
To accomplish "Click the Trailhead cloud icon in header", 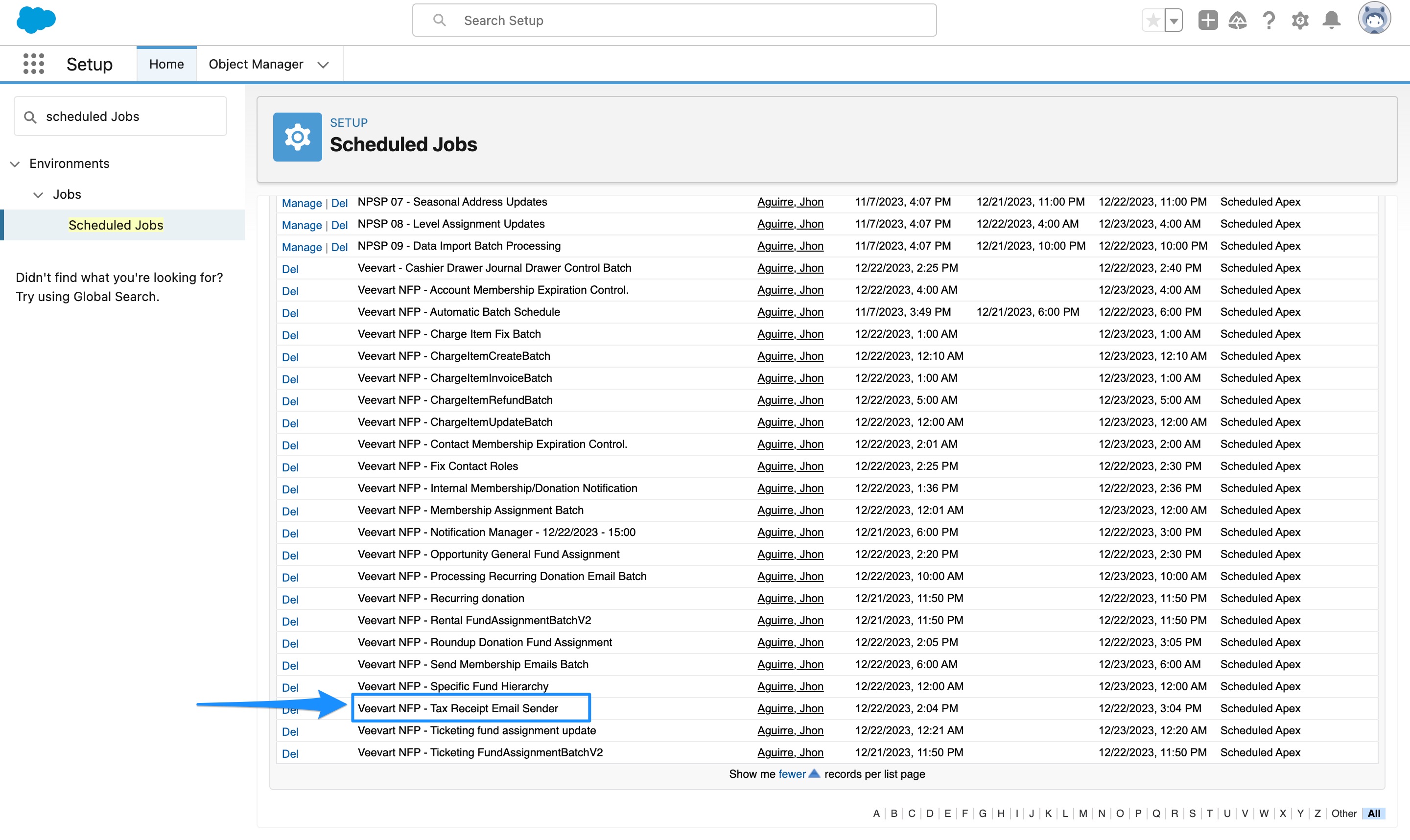I will click(x=1237, y=21).
